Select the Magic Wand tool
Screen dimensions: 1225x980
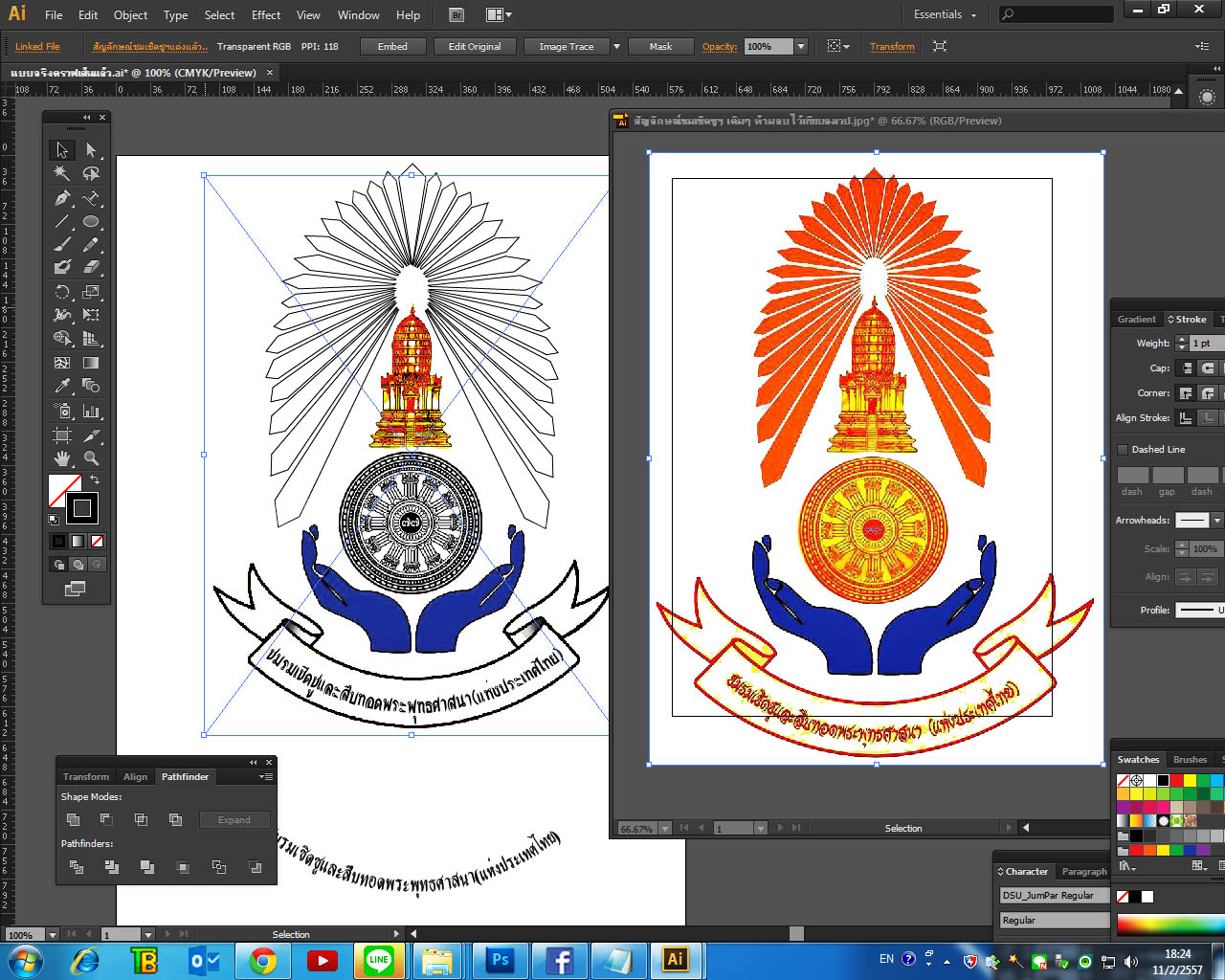[x=62, y=173]
